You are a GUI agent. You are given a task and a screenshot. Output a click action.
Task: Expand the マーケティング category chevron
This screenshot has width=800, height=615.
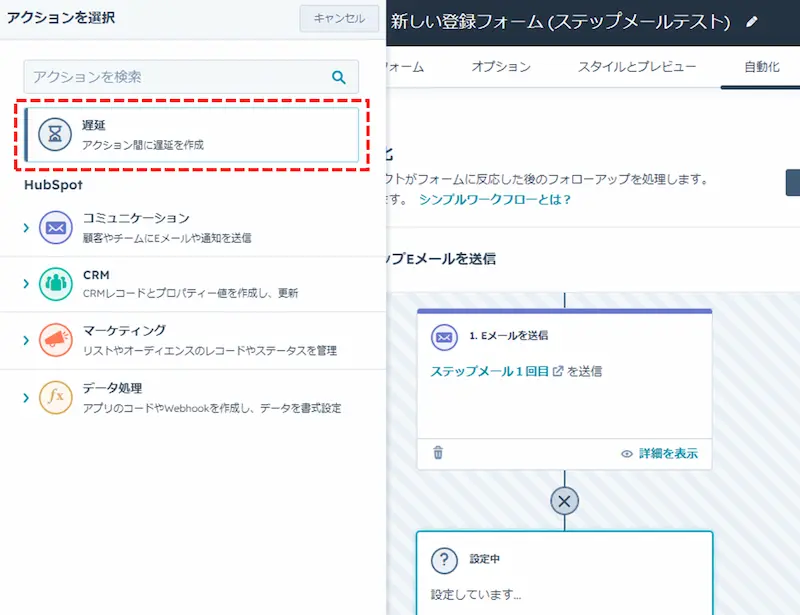pos(26,340)
